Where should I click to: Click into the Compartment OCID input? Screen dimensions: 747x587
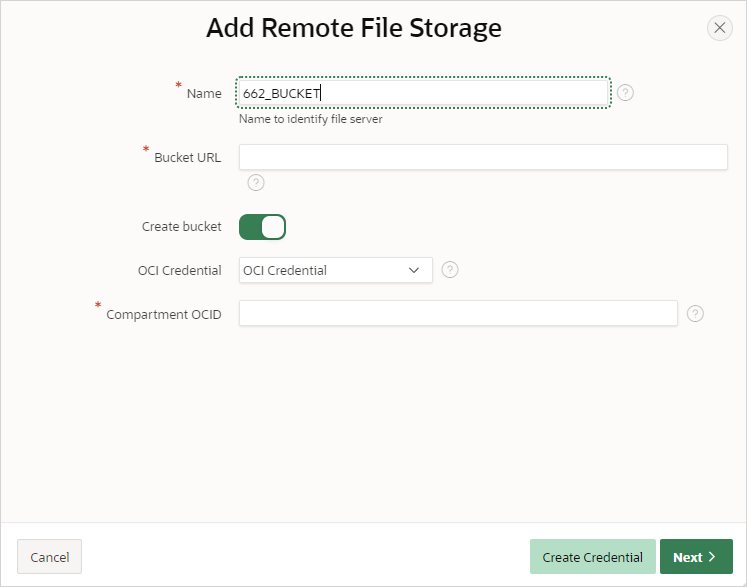(458, 313)
